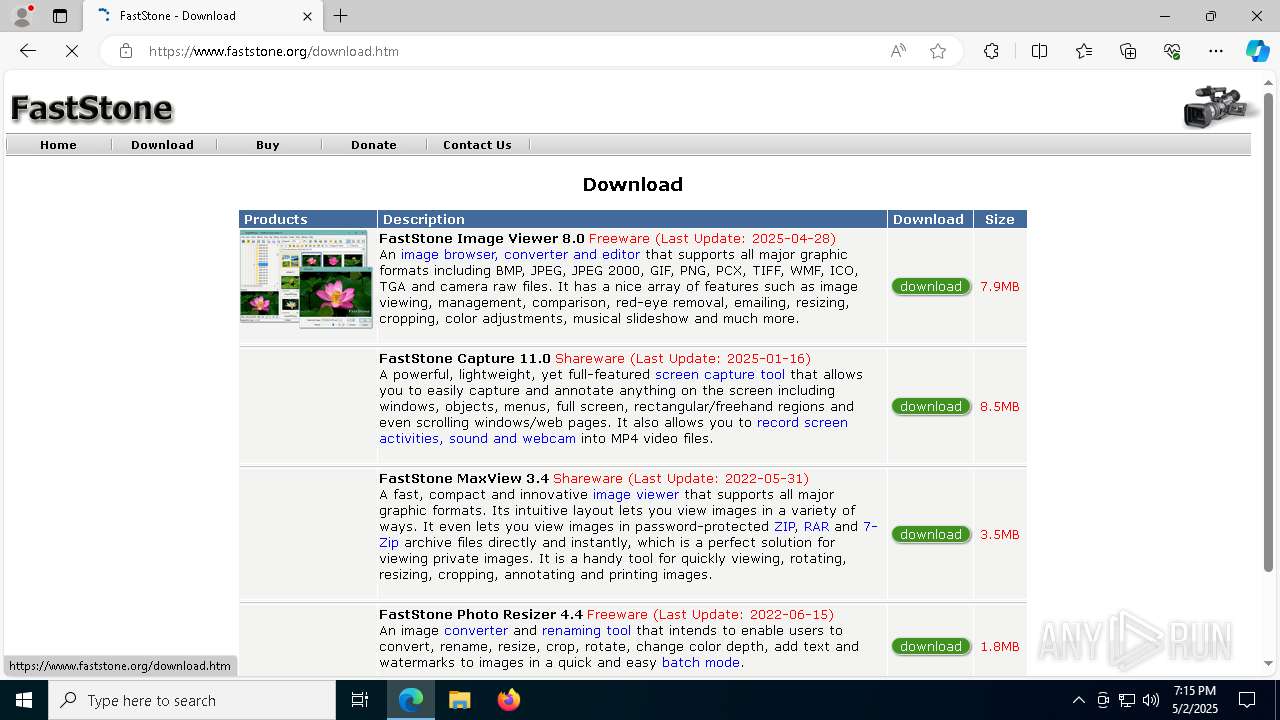Close the FastStone - Download tab
This screenshot has height=720, width=1280.
308,16
